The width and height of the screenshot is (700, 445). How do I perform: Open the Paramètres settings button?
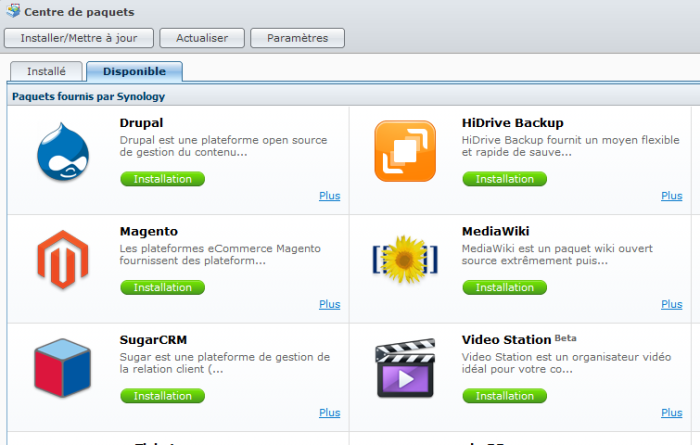(x=297, y=38)
